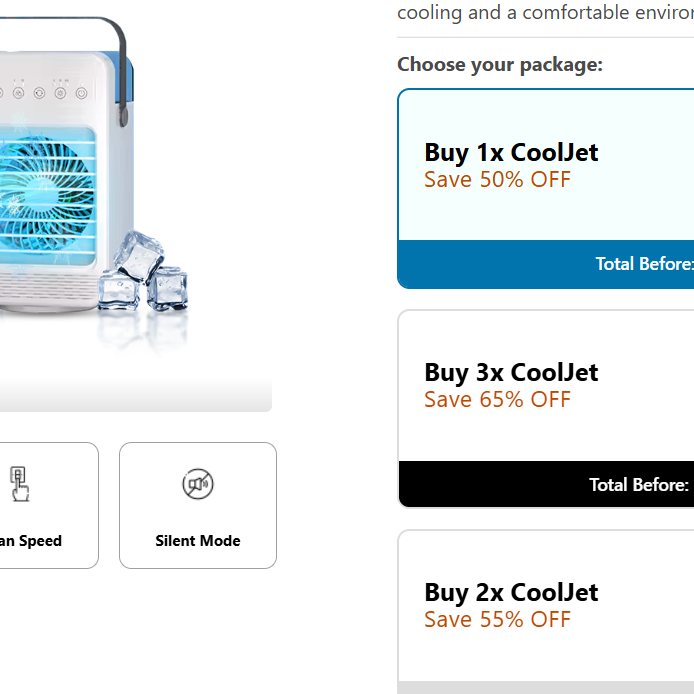Image resolution: width=694 pixels, height=694 pixels.
Task: Choose the Buy 2x CoolJet package
Action: 545,612
